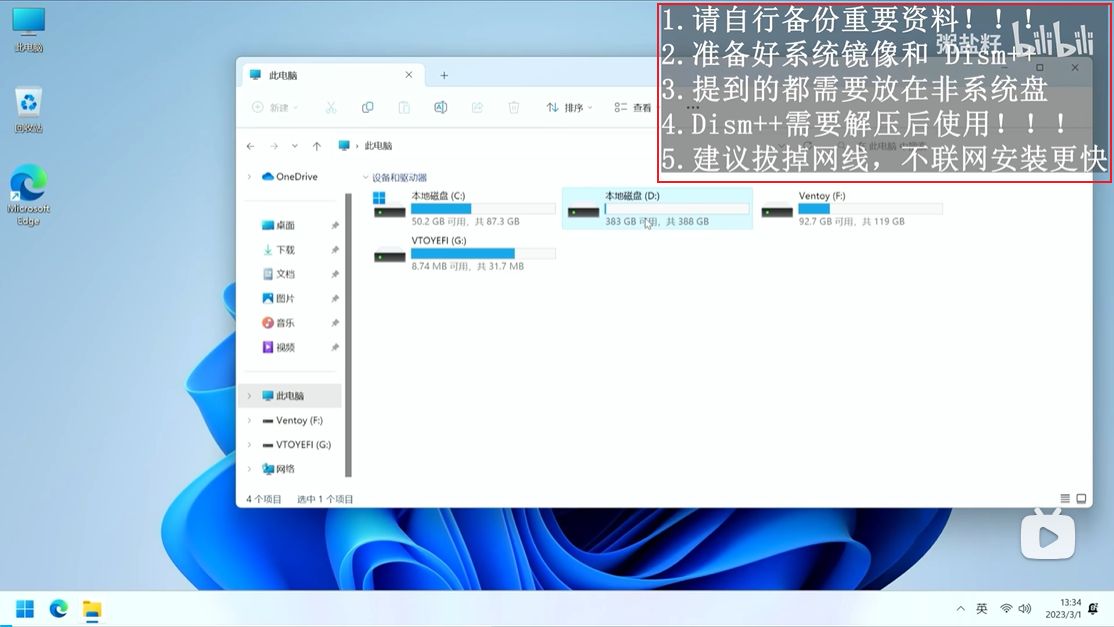Collapse the 设备和驱动器 group

click(365, 178)
